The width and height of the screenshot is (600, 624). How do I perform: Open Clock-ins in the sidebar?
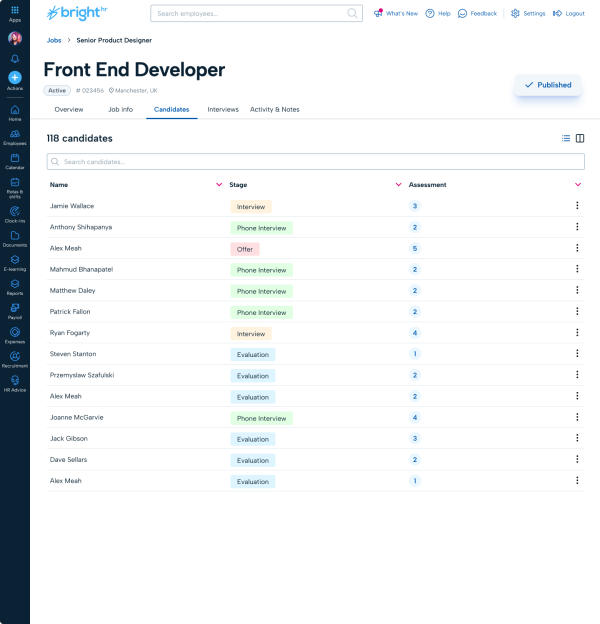[15, 214]
